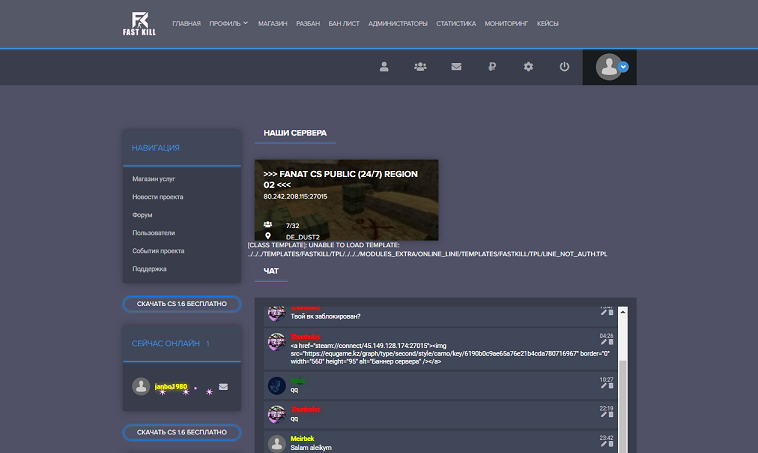Screen dimensions: 758x453
Task: Open settings with the gear icon
Action: pos(528,67)
